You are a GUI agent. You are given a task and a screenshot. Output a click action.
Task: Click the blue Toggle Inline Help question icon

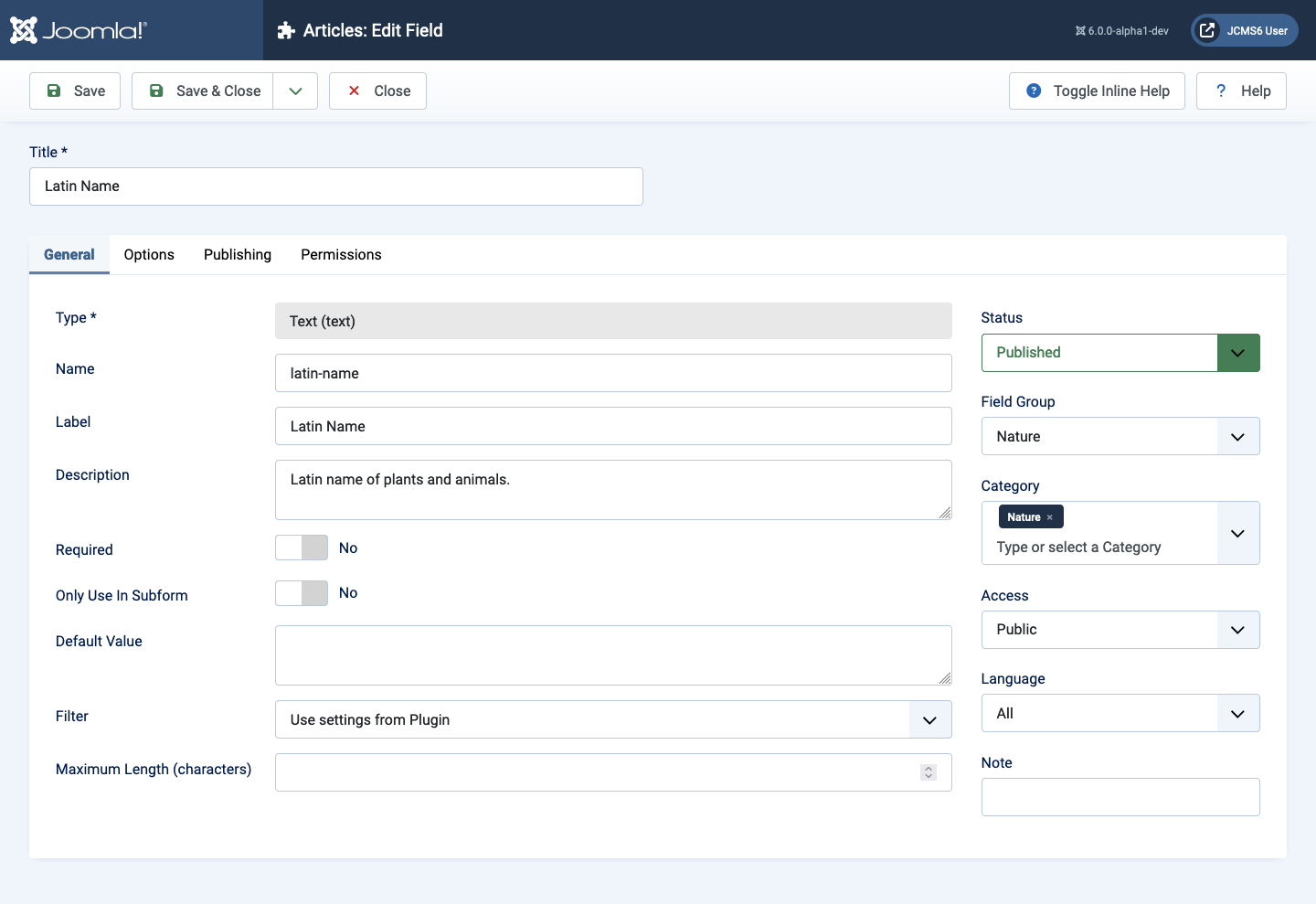point(1034,90)
